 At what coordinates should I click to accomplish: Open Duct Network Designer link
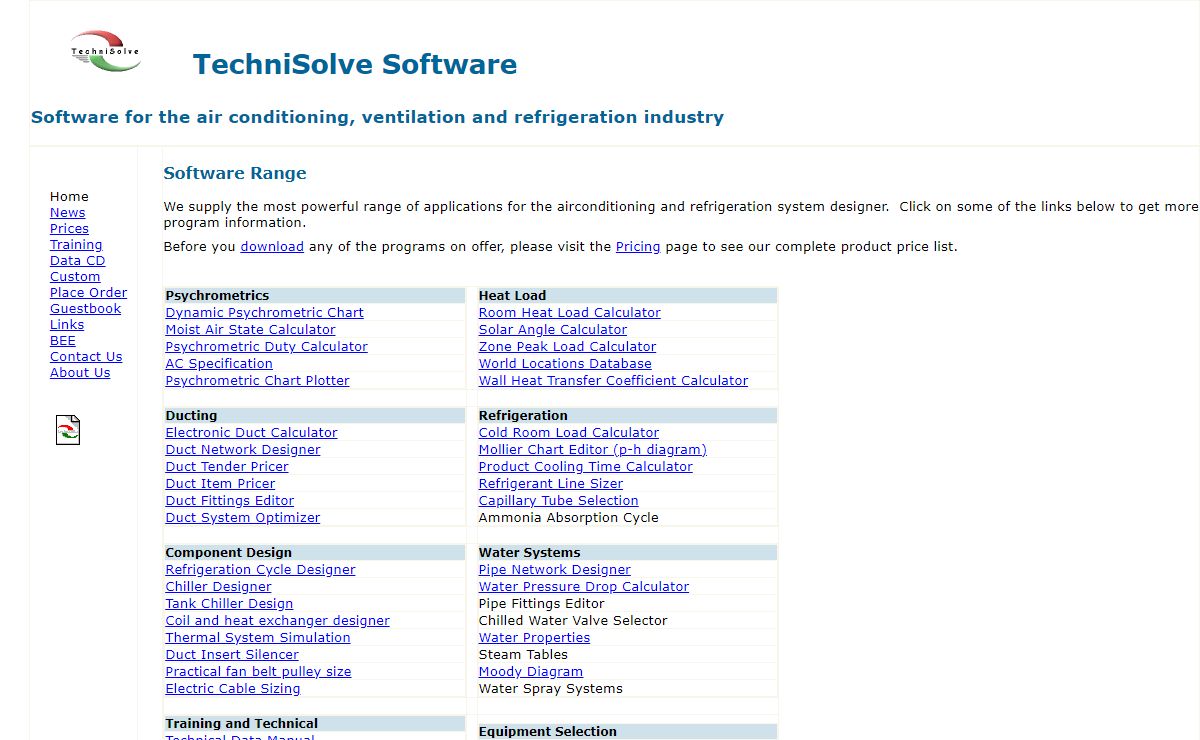pyautogui.click(x=243, y=450)
